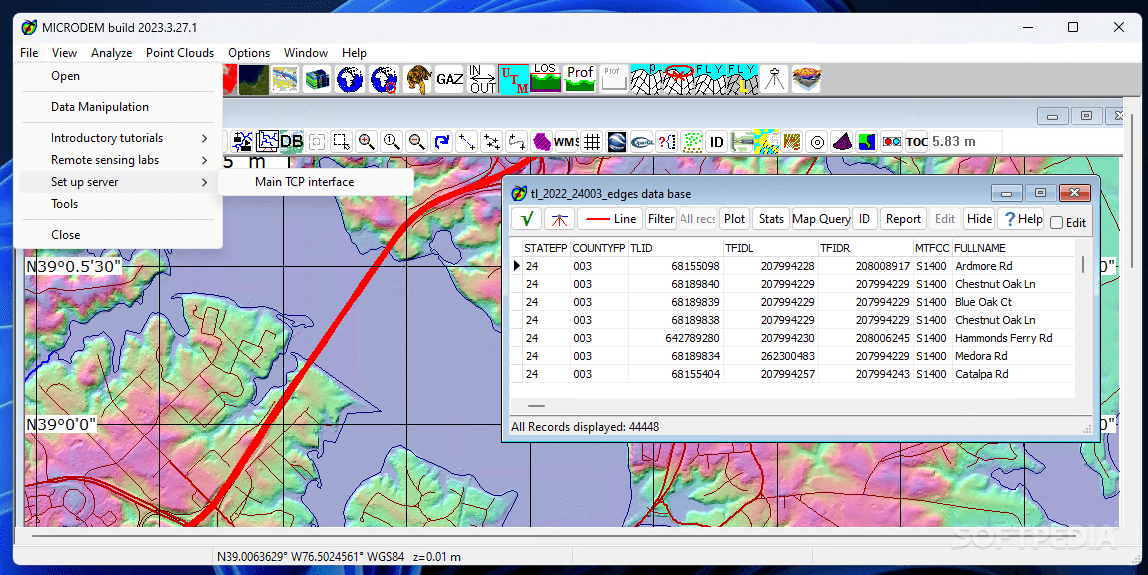This screenshot has height=575, width=1148.
Task: Click the question mark Help button in database window
Action: (1023, 218)
